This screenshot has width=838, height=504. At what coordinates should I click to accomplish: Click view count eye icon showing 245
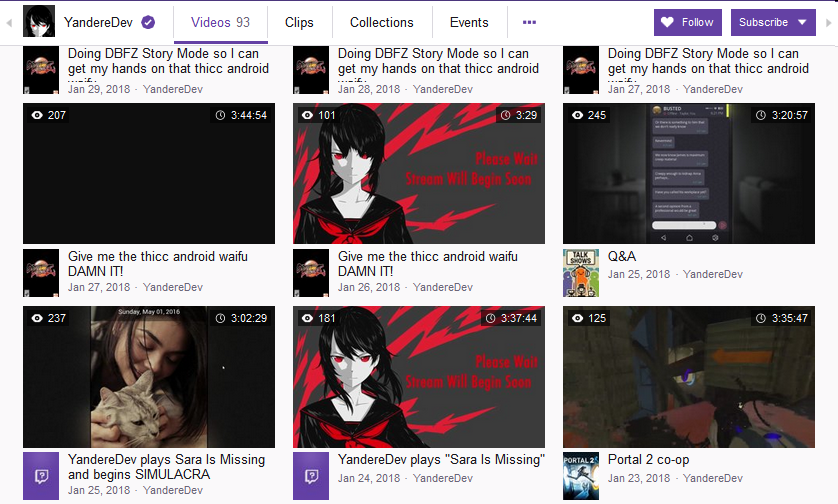[x=577, y=115]
